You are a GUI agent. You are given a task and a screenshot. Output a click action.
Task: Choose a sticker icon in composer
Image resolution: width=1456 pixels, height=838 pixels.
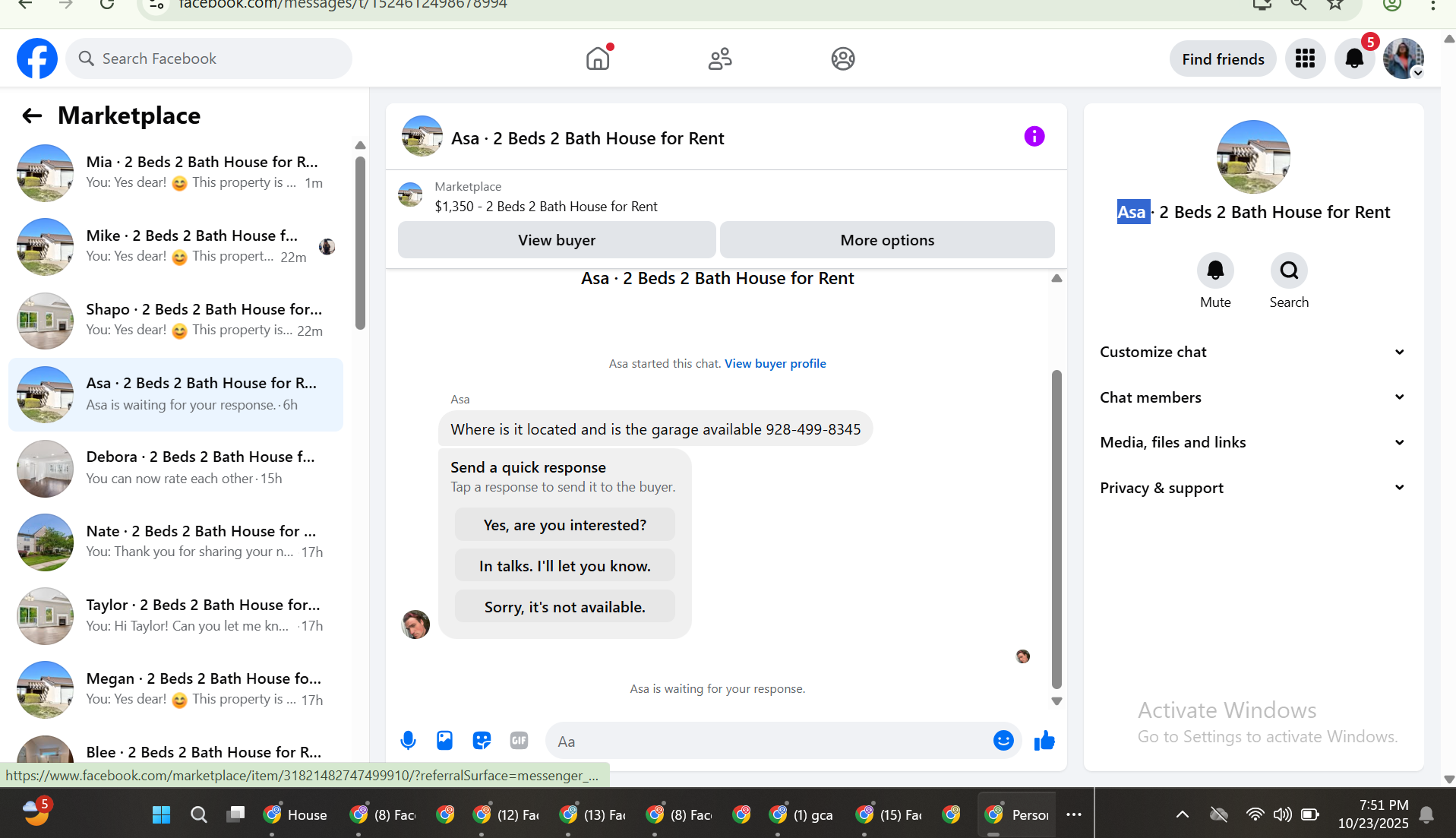(x=482, y=741)
